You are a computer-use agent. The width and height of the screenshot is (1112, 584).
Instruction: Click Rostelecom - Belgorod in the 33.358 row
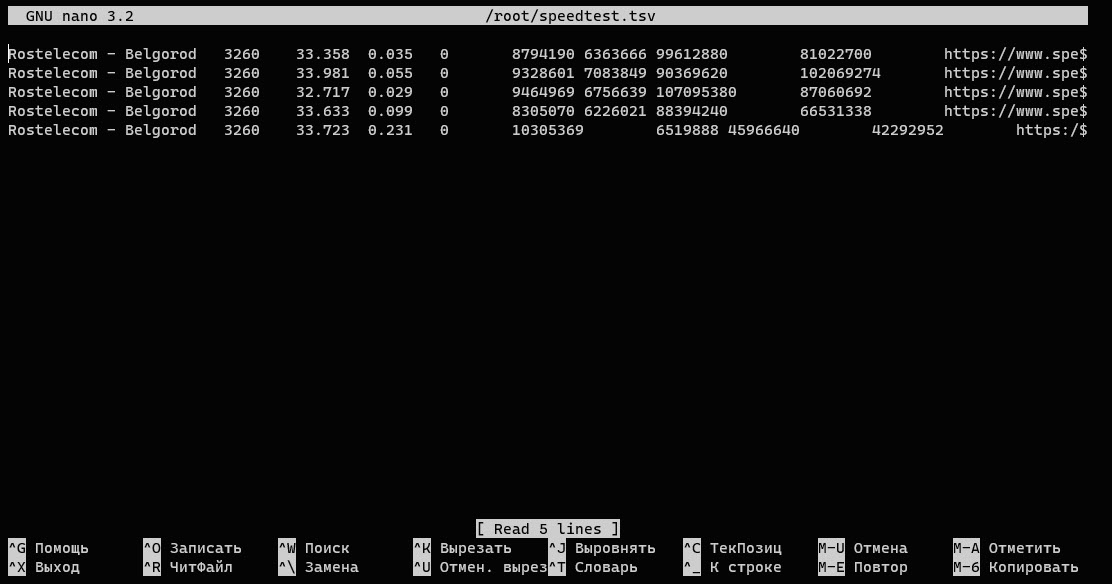102,54
